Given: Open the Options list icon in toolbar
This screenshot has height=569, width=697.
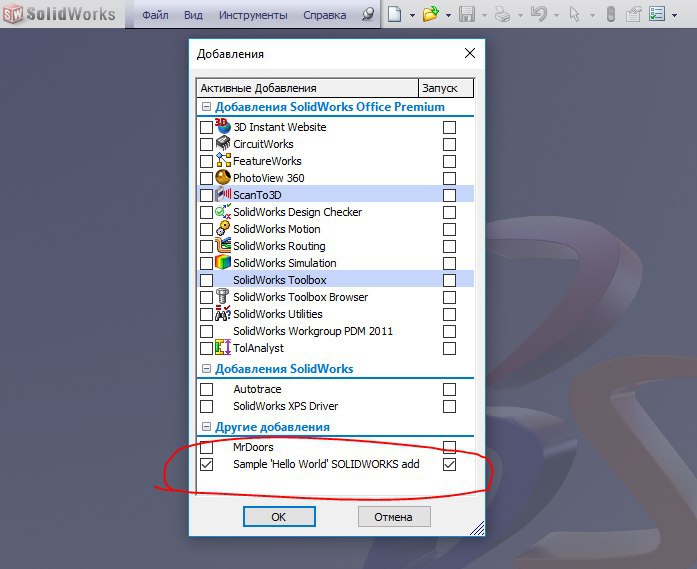Looking at the screenshot, I should [x=657, y=14].
